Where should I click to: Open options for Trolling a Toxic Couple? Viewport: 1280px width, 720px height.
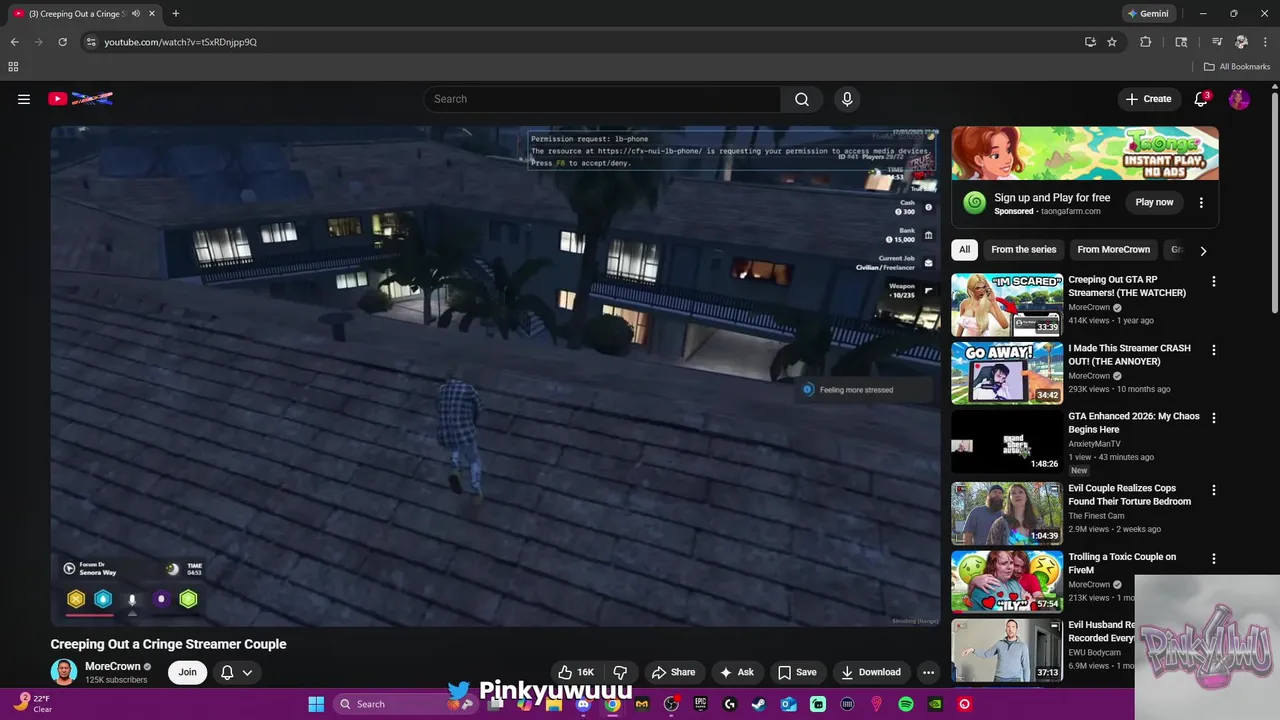[1213, 559]
